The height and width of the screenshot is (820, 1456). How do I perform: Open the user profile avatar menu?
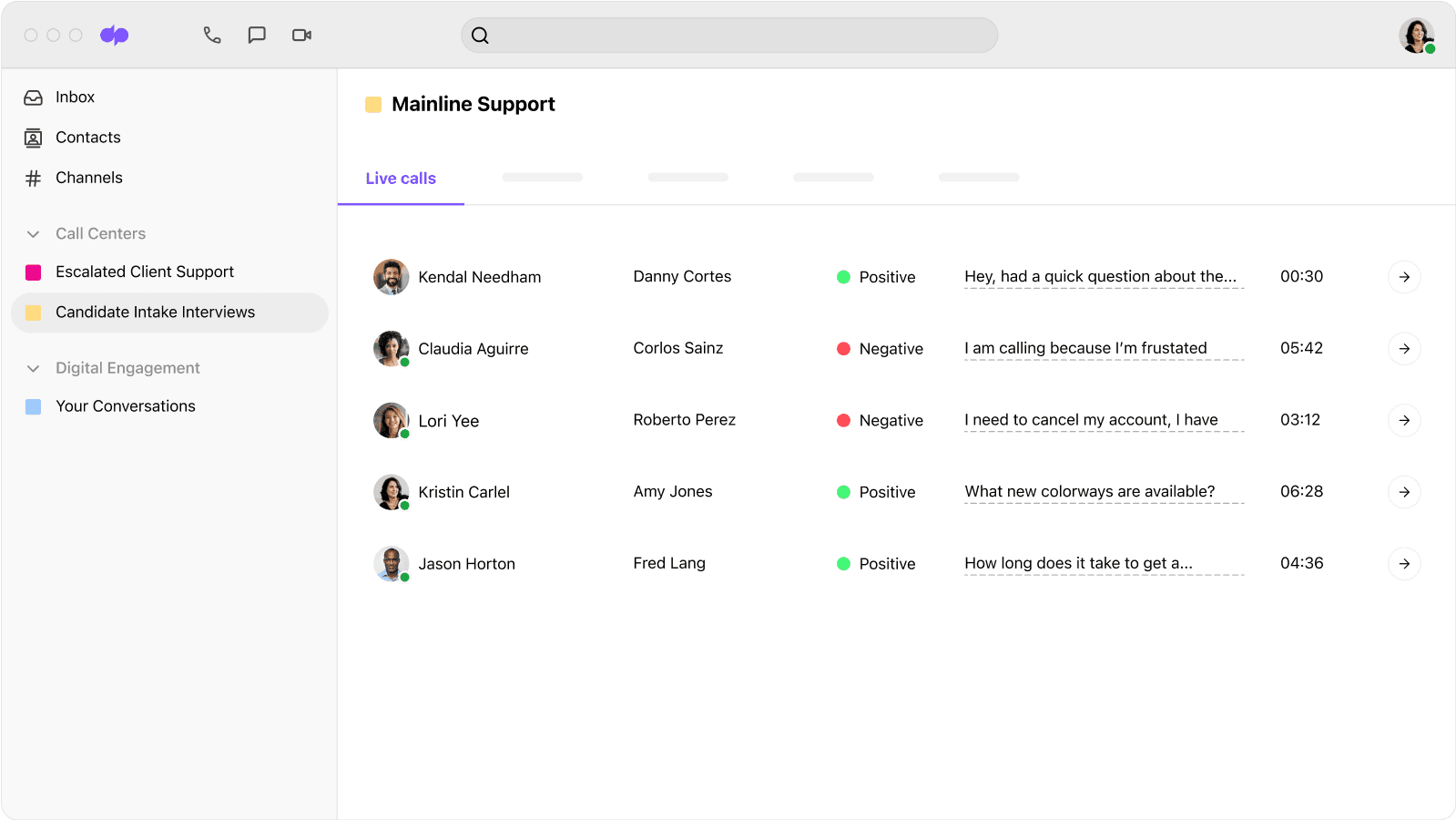pos(1416,36)
